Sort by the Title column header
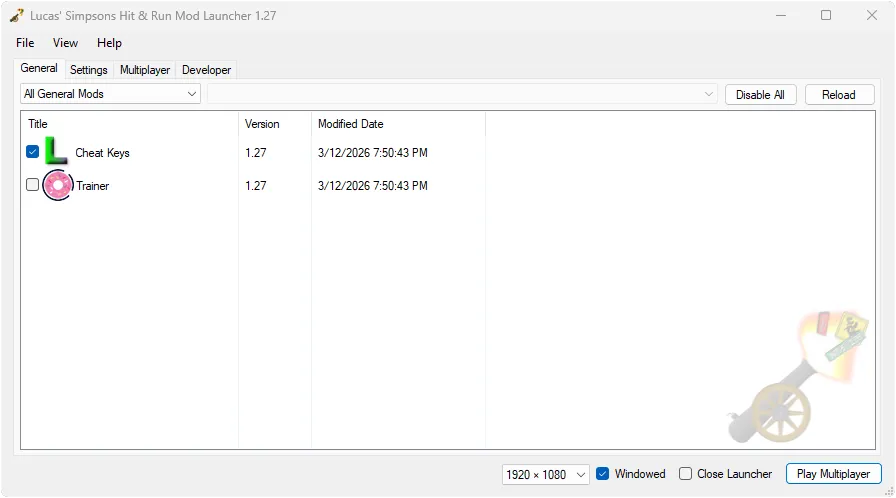Screen dimensions: 896x498 130,124
